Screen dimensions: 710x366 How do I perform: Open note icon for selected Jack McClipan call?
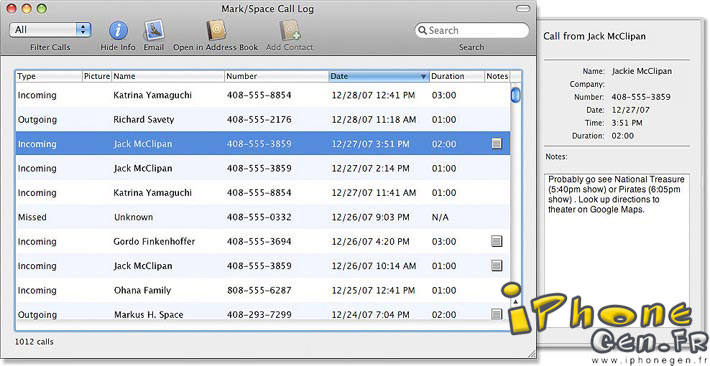click(x=497, y=144)
